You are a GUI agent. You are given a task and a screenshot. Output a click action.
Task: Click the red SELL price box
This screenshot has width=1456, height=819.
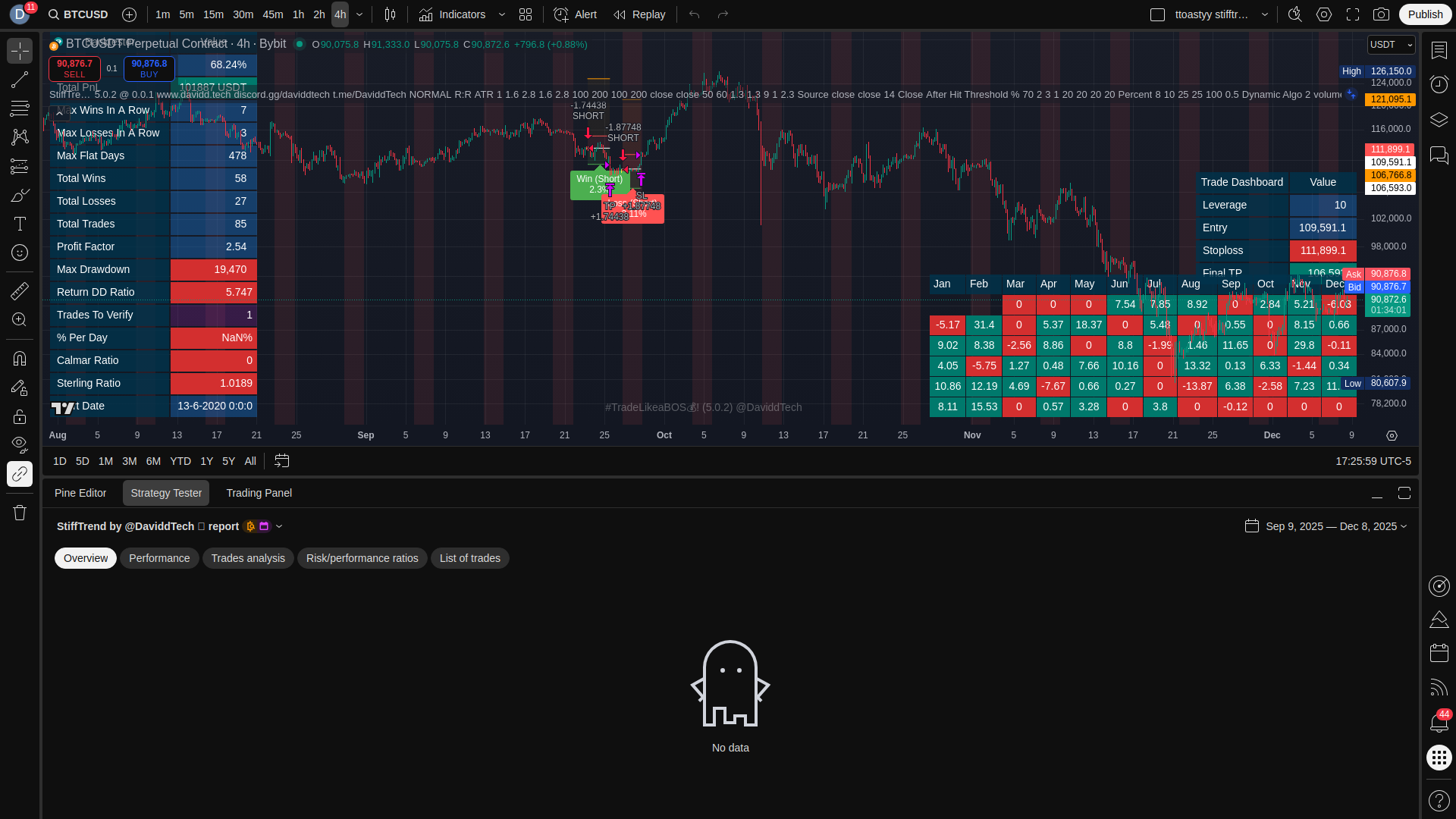coord(74,68)
